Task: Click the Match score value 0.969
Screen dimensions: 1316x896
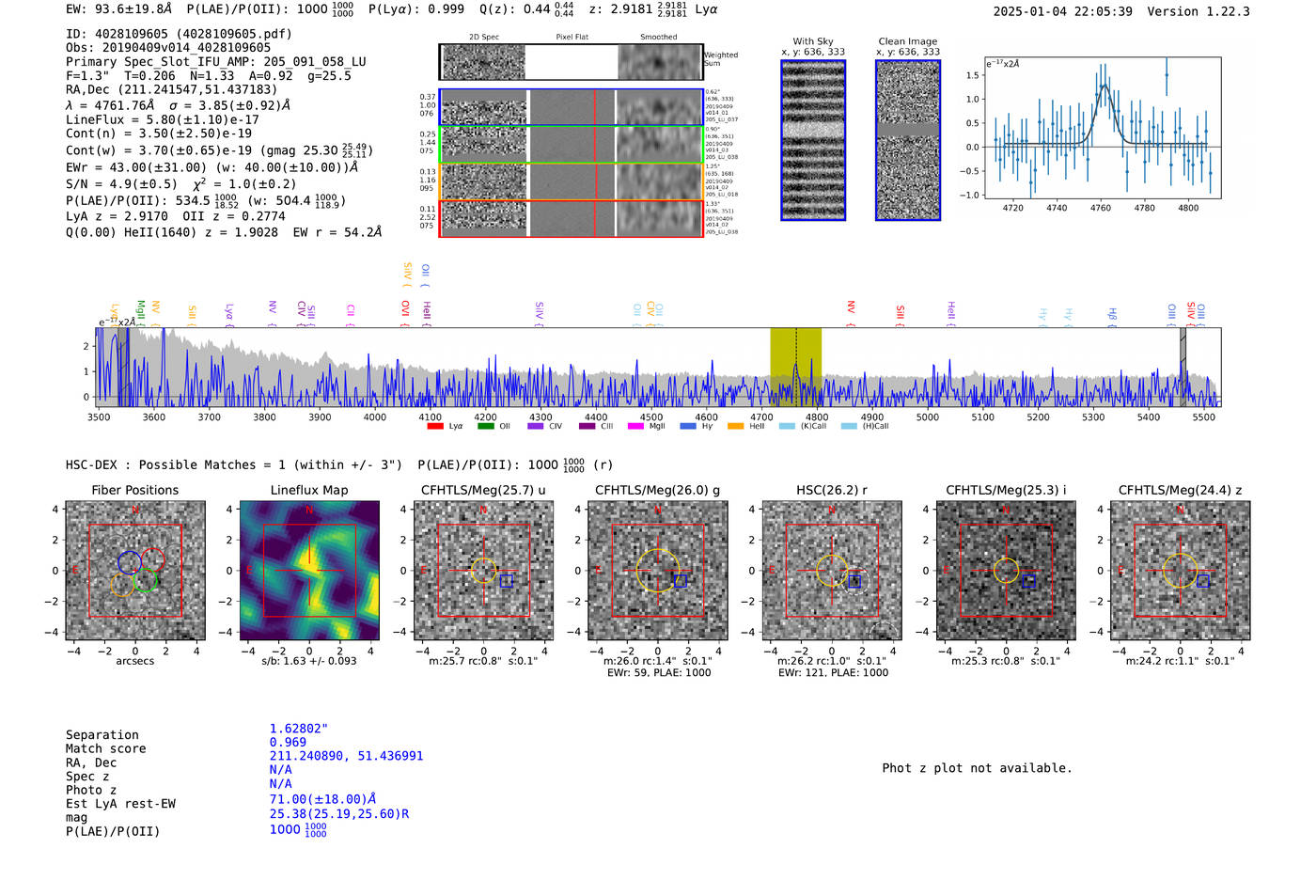Action: (x=288, y=743)
